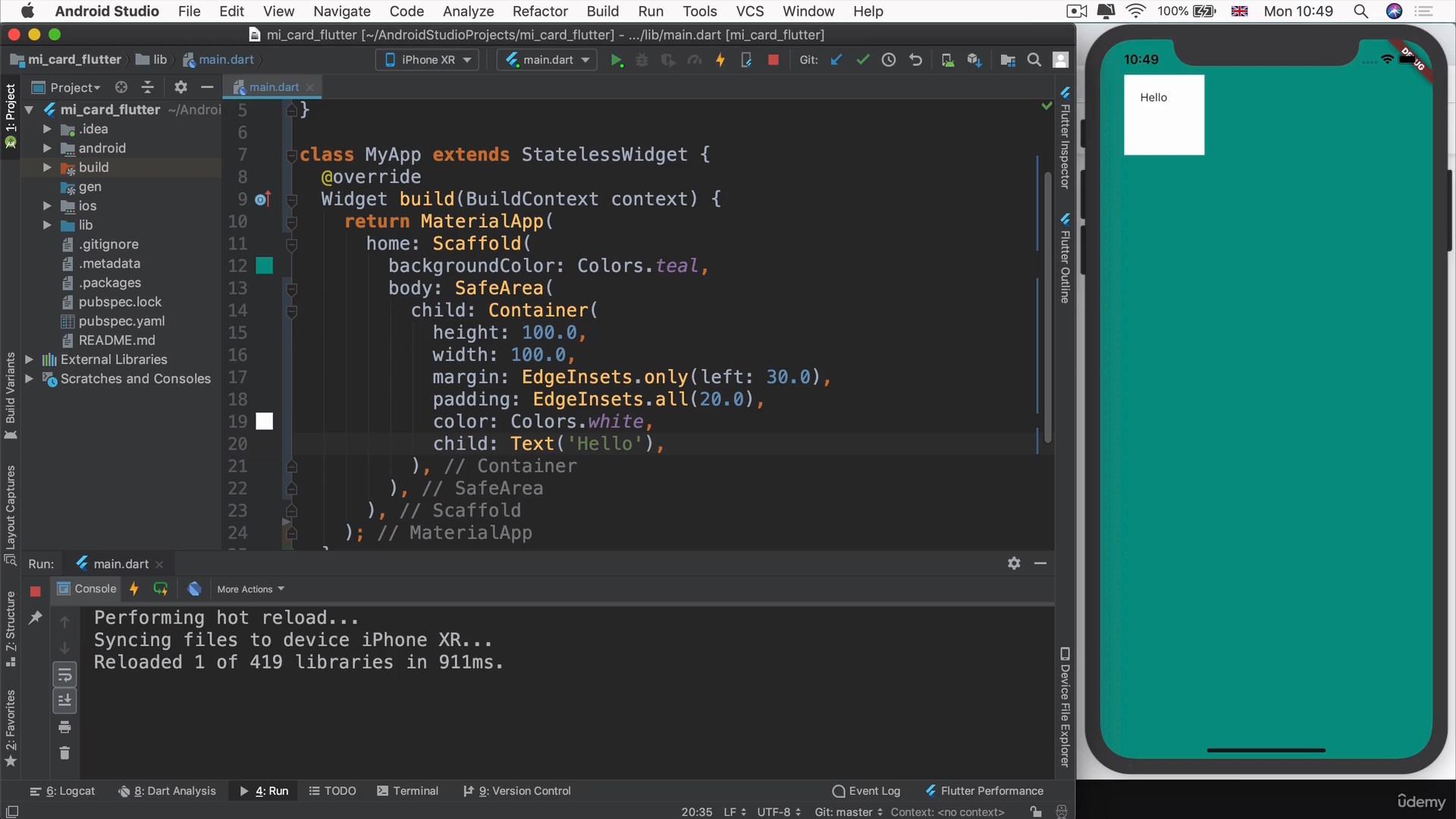
Task: Hide the Project panel with minus icon
Action: point(207,87)
